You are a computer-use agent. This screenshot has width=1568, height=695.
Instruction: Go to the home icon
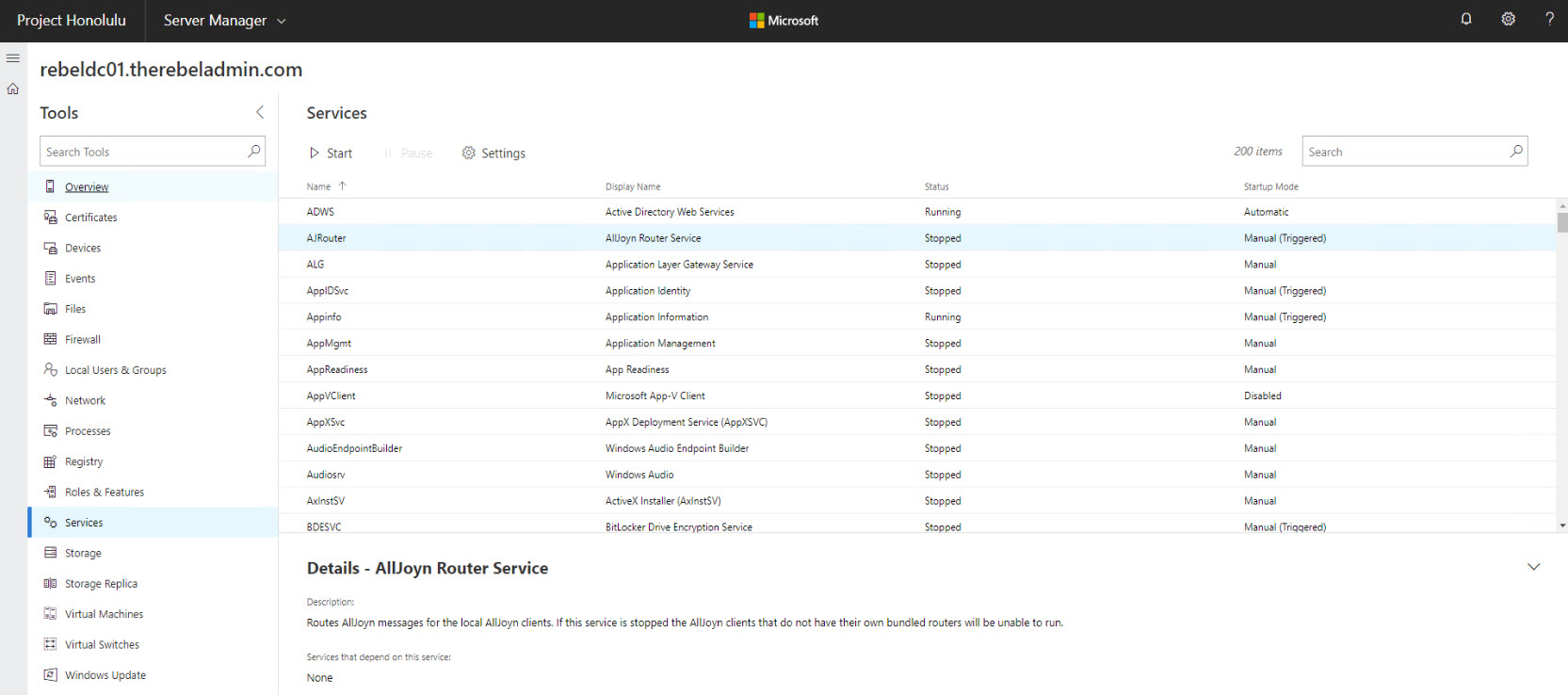[x=13, y=89]
